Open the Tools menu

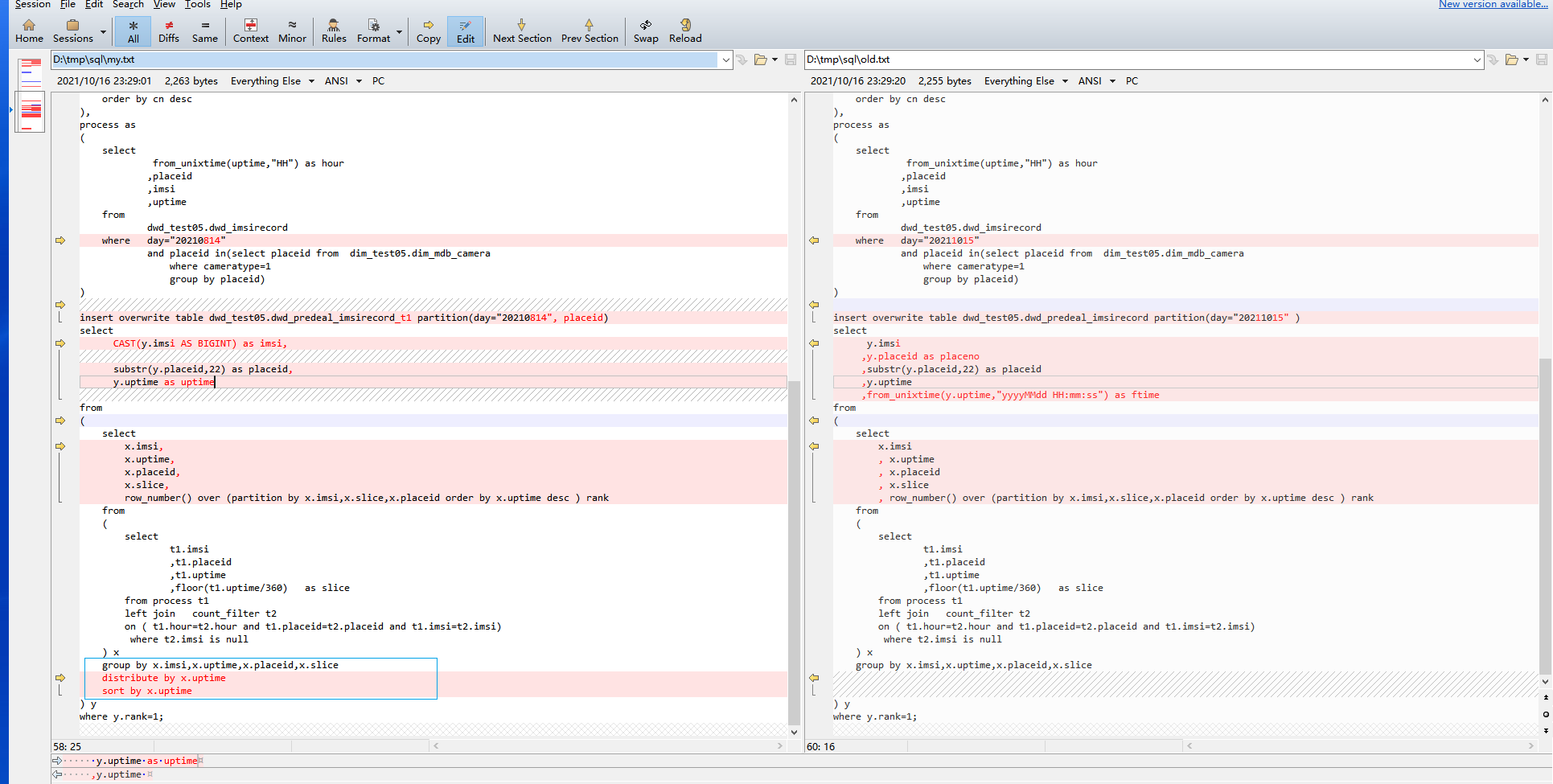point(198,5)
